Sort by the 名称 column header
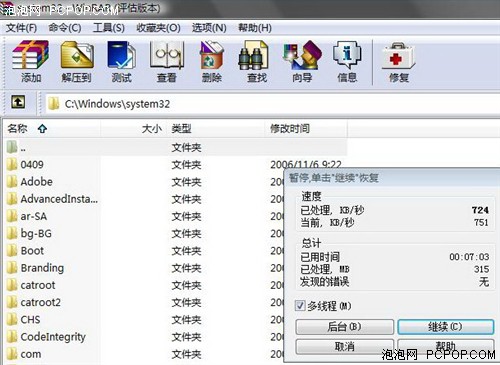Image resolution: width=500 pixels, height=365 pixels. pos(52,129)
